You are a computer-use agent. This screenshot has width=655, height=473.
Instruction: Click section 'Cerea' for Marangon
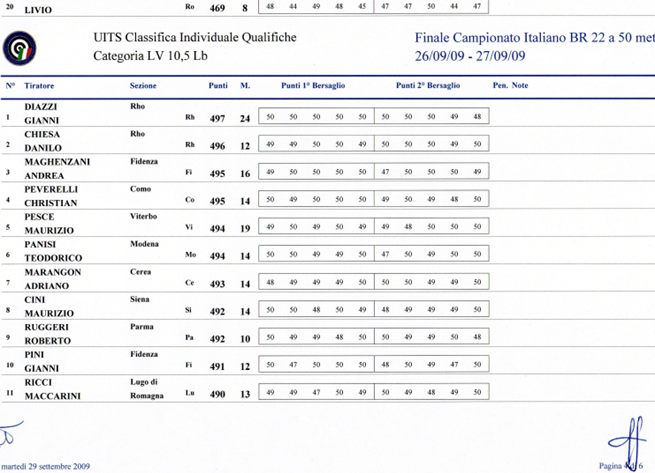pyautogui.click(x=140, y=272)
